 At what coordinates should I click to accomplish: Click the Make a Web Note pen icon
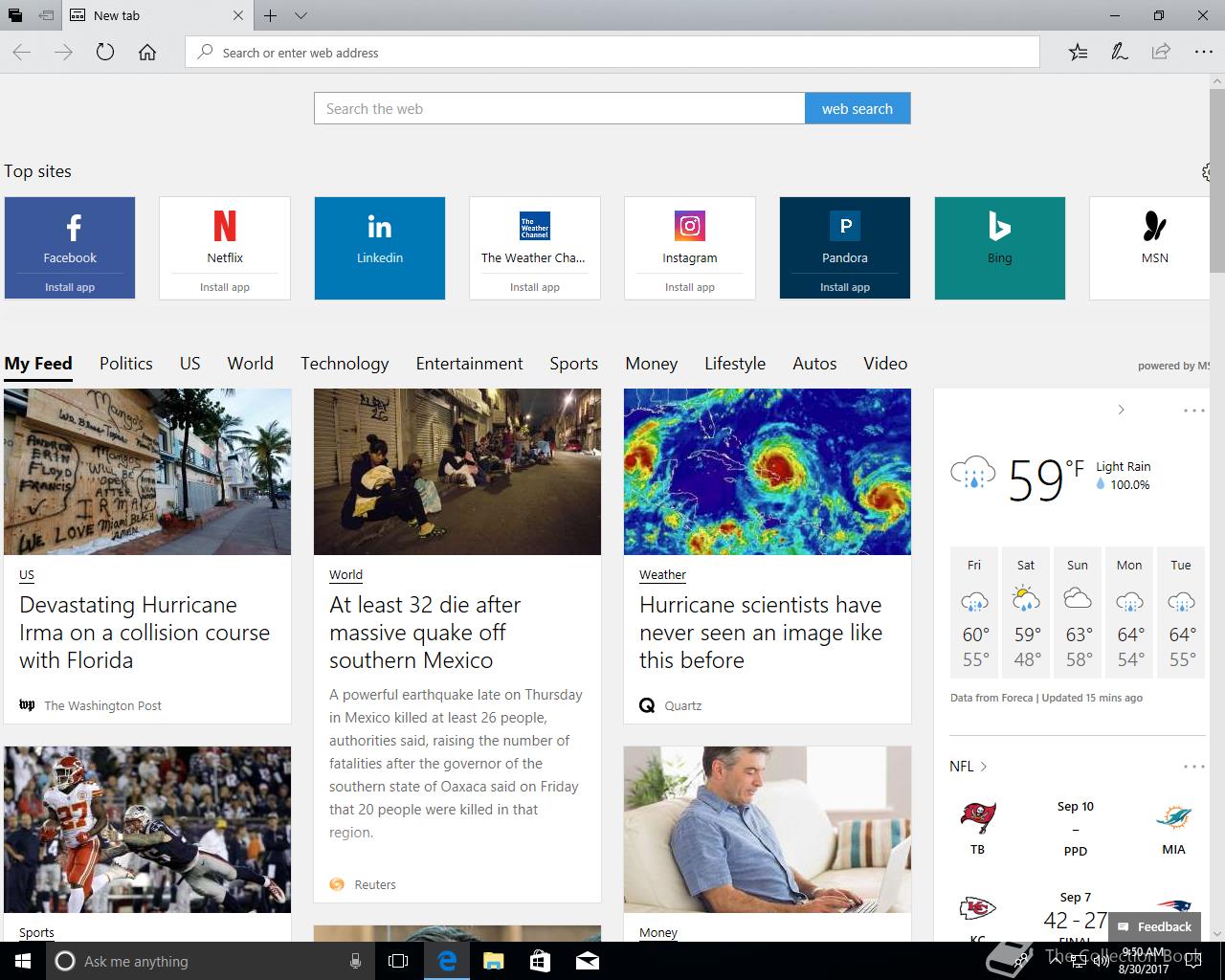[1119, 53]
